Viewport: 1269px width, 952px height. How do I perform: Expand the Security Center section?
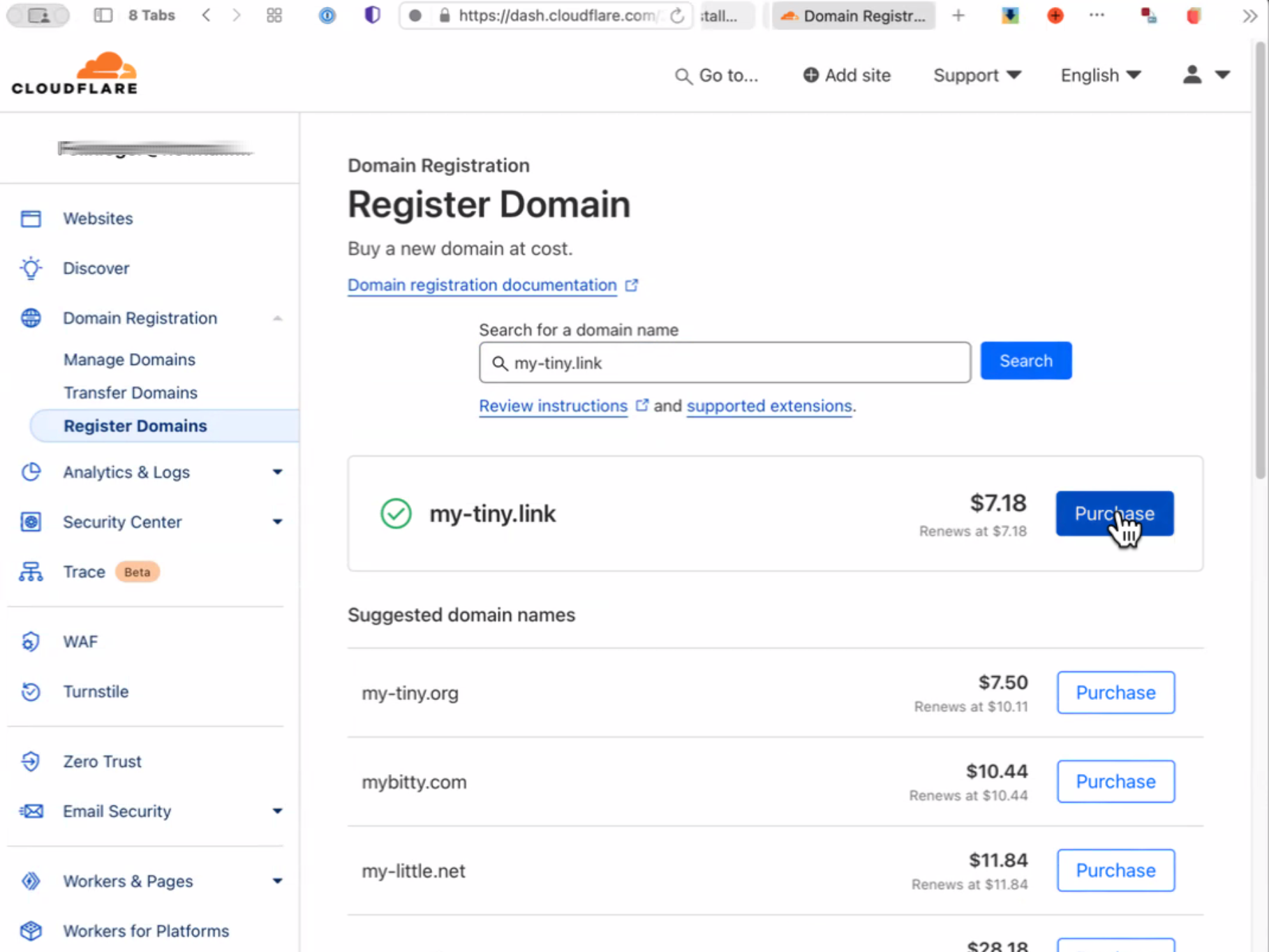click(278, 522)
